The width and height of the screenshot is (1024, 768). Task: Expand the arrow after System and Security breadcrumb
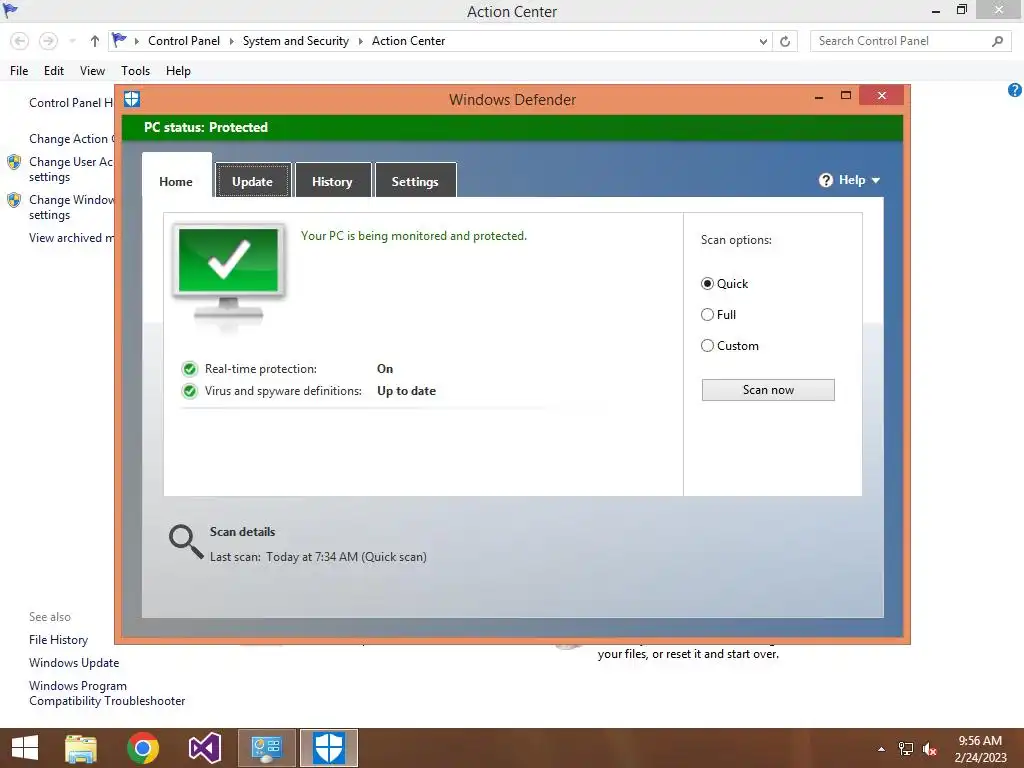coord(360,41)
